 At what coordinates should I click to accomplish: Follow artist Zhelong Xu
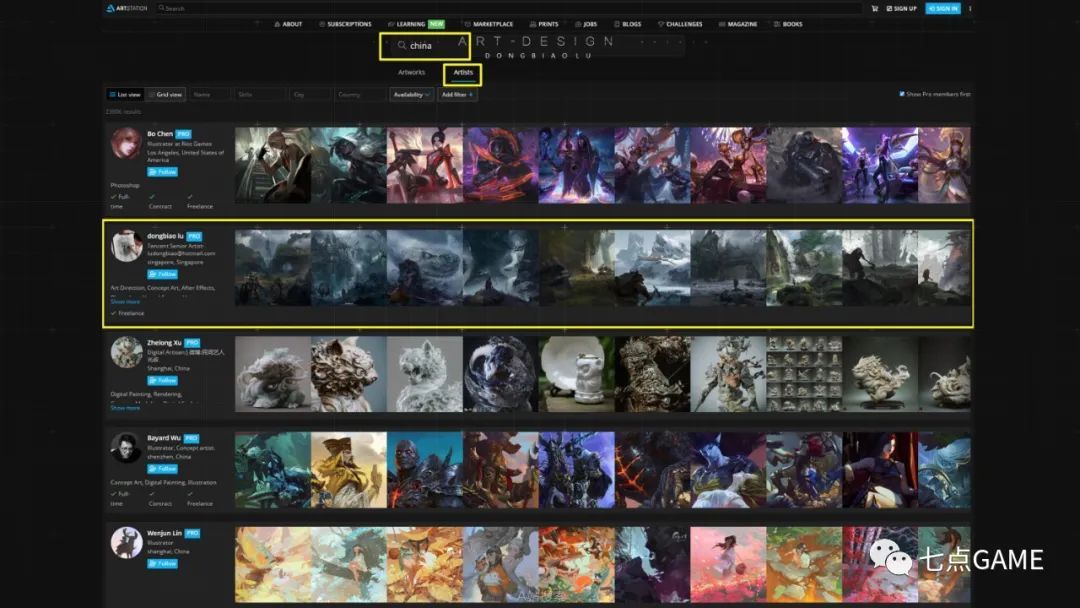click(x=163, y=380)
